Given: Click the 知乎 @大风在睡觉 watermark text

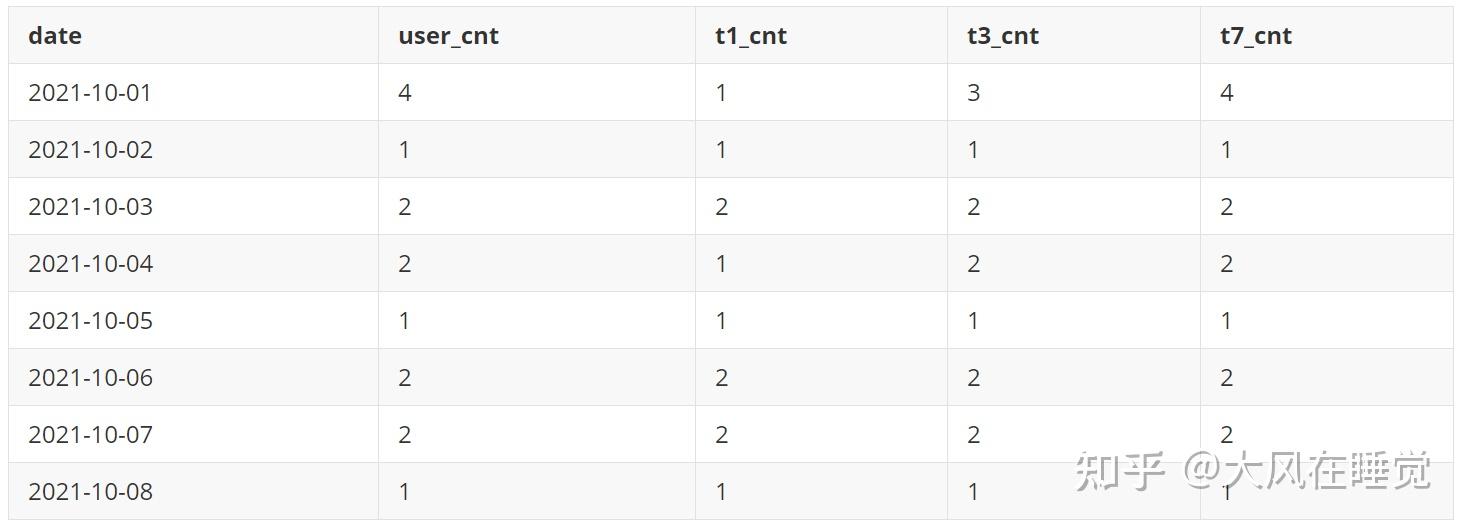Looking at the screenshot, I should tap(1252, 471).
